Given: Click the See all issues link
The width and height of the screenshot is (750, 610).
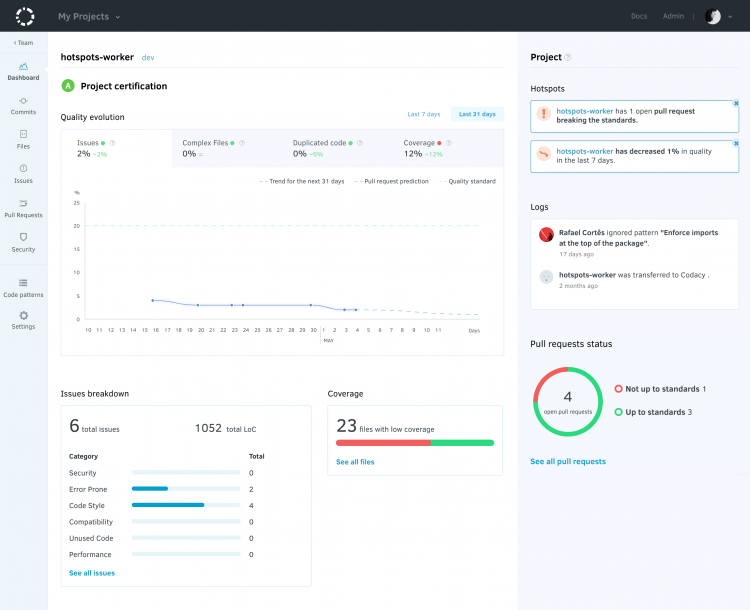Looking at the screenshot, I should point(92,573).
